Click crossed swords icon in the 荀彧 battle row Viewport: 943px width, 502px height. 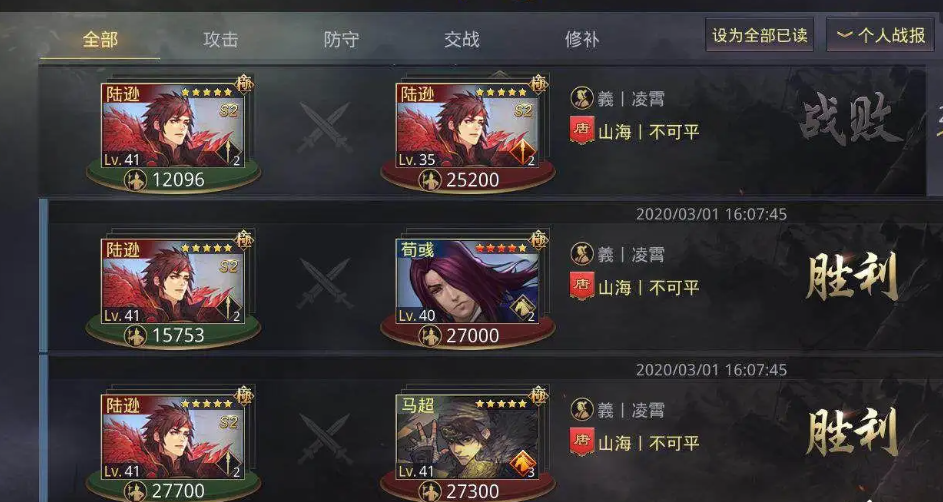(325, 283)
